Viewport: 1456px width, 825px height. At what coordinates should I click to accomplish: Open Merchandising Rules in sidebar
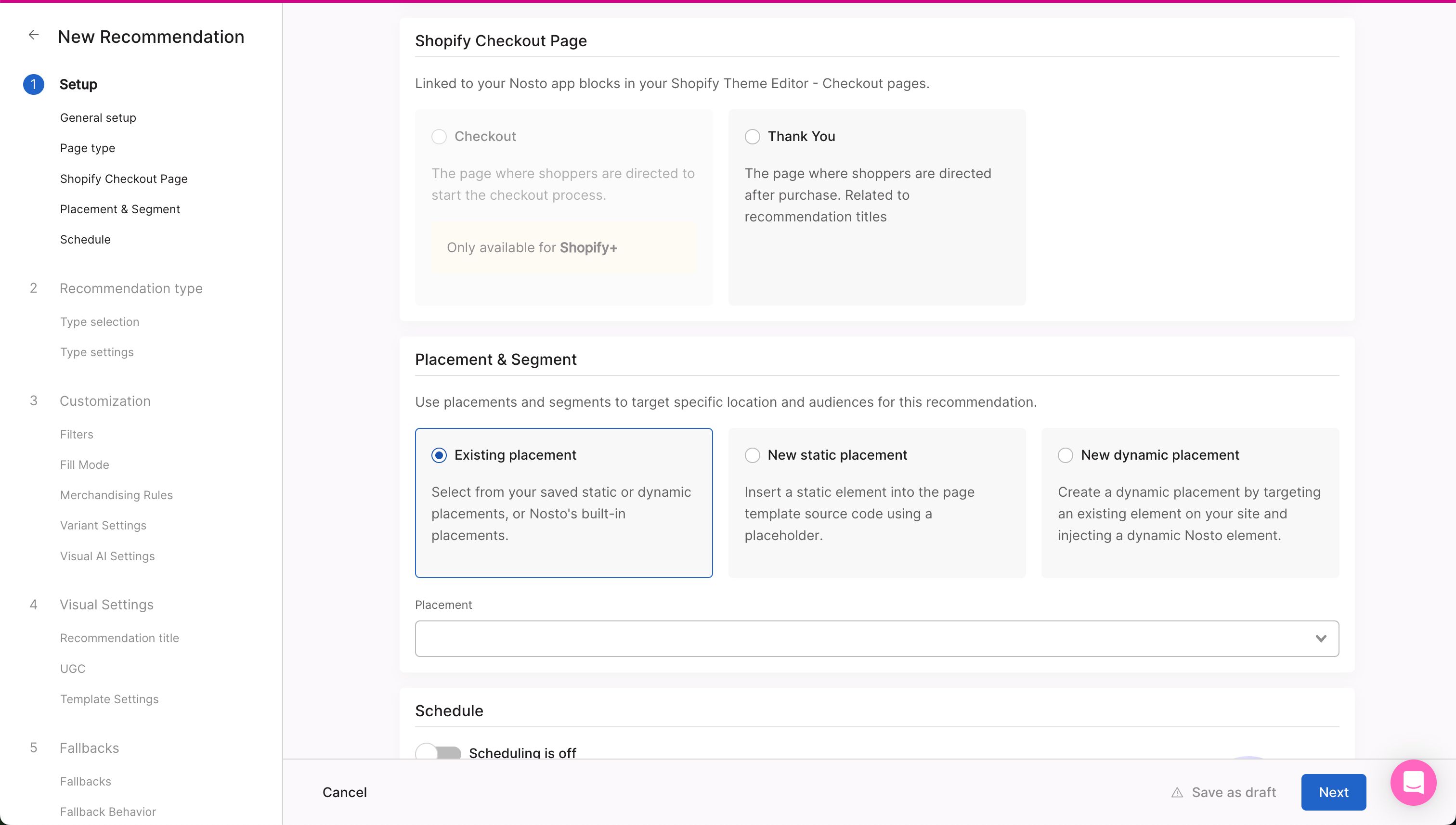coord(116,495)
